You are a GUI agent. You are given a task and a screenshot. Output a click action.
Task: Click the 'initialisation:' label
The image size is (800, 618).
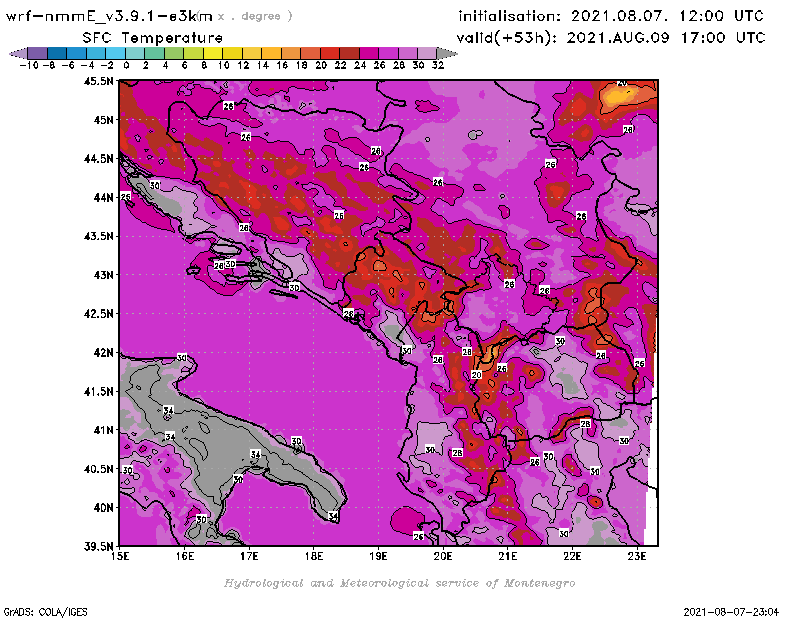(x=509, y=16)
